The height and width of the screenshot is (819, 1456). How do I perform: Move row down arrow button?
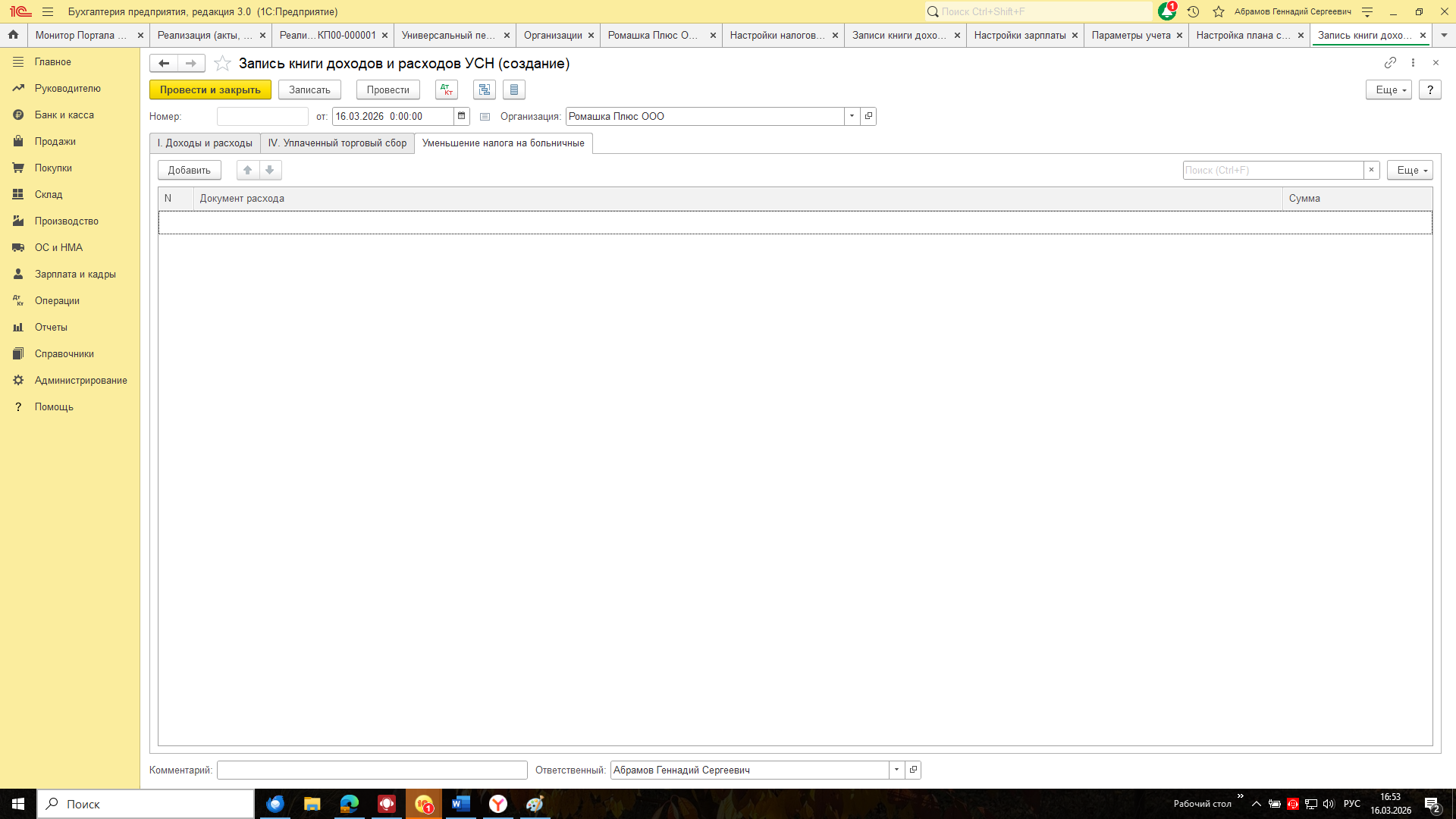(270, 170)
